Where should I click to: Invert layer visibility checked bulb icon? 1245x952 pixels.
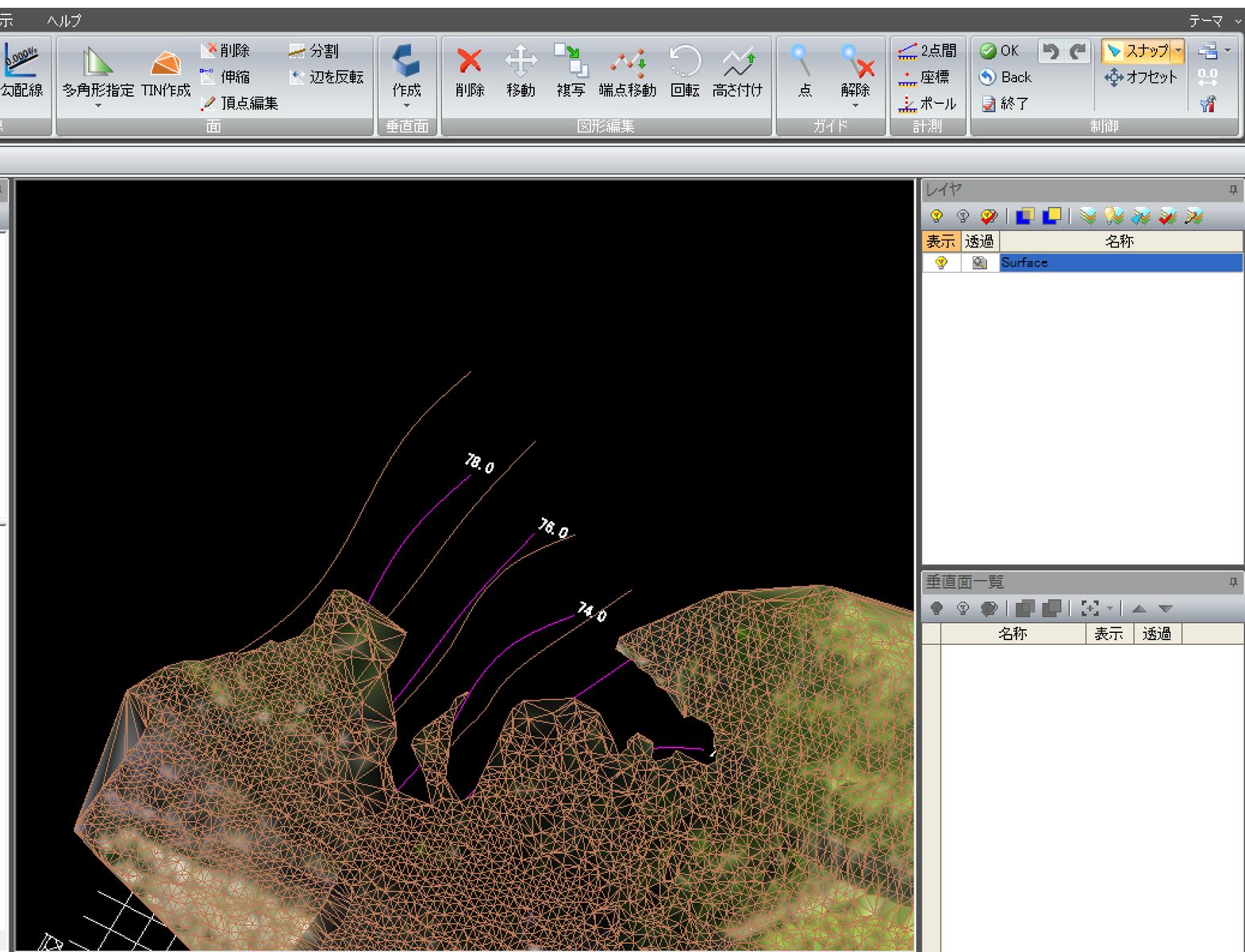click(x=989, y=216)
